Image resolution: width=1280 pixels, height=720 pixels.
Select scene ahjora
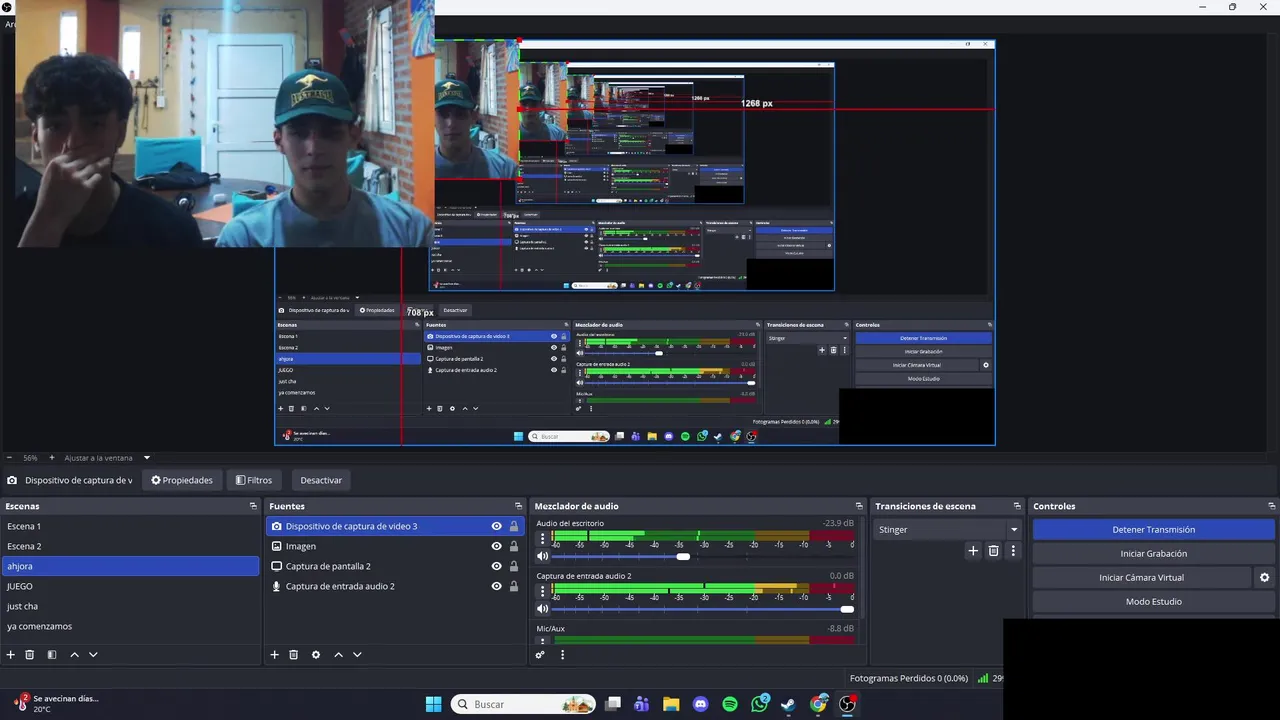coord(131,566)
